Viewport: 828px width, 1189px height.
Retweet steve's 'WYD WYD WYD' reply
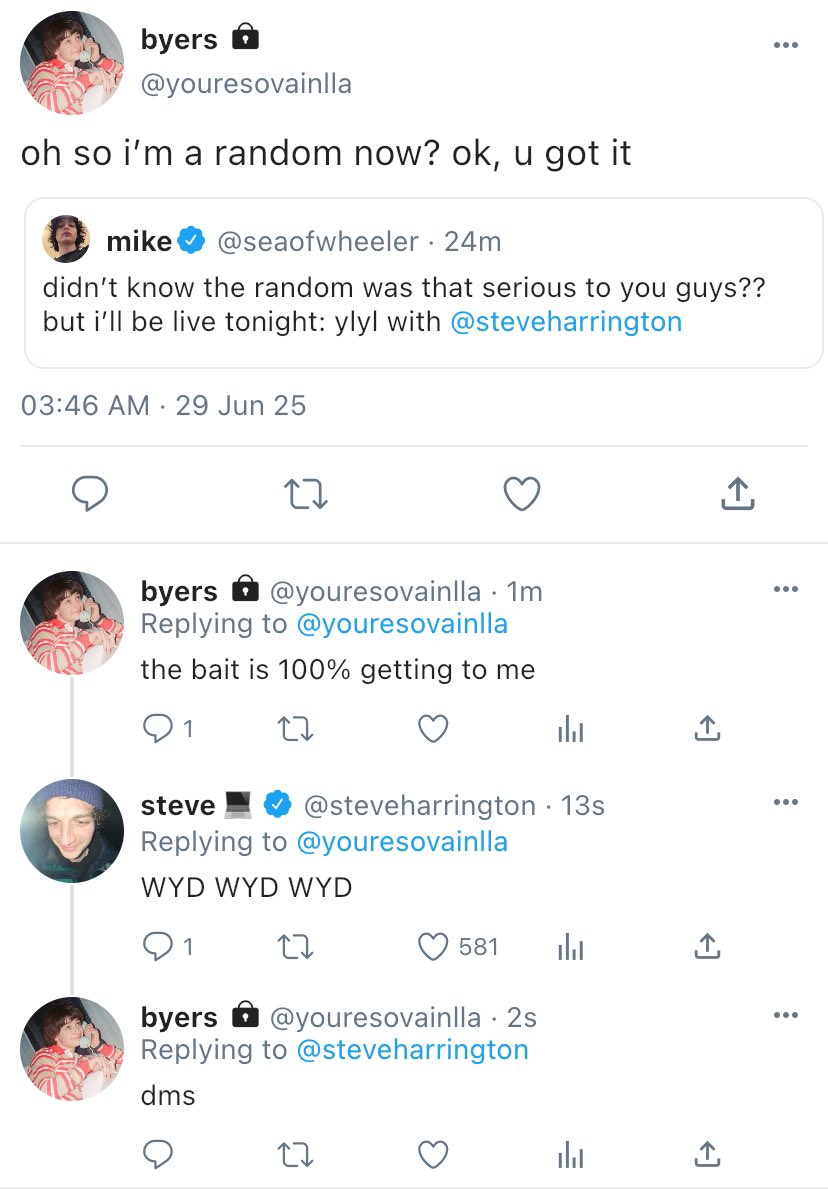point(296,946)
